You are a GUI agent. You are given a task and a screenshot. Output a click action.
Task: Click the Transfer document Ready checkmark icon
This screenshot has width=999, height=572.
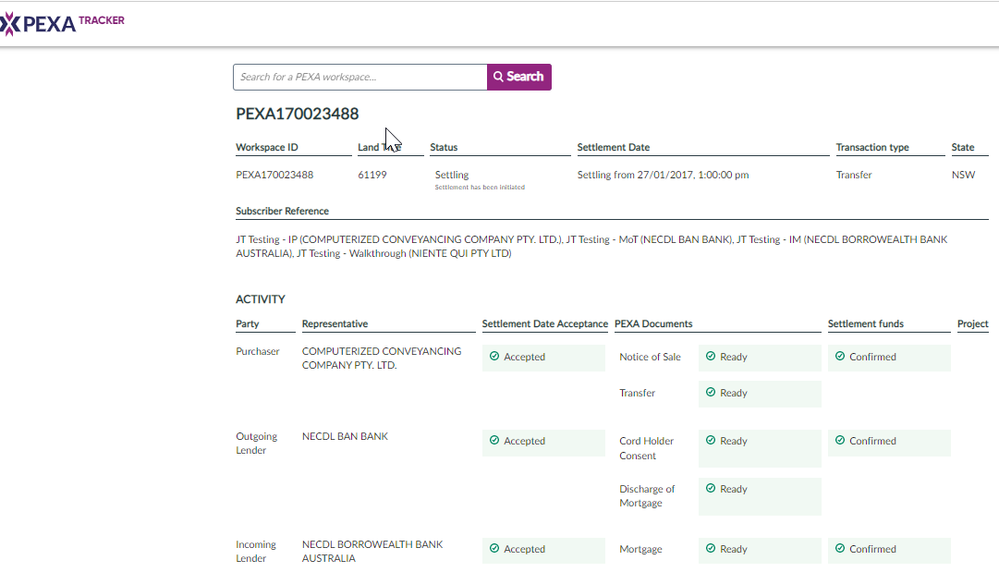pyautogui.click(x=710, y=393)
